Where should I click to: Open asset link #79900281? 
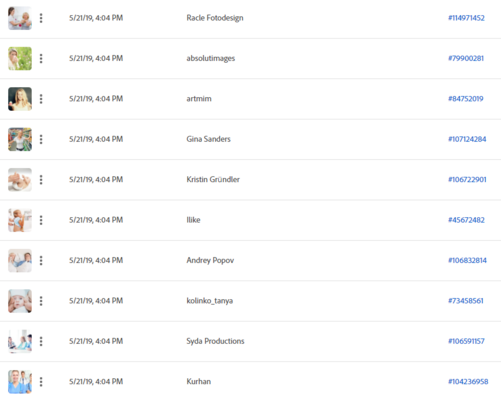tap(466, 58)
